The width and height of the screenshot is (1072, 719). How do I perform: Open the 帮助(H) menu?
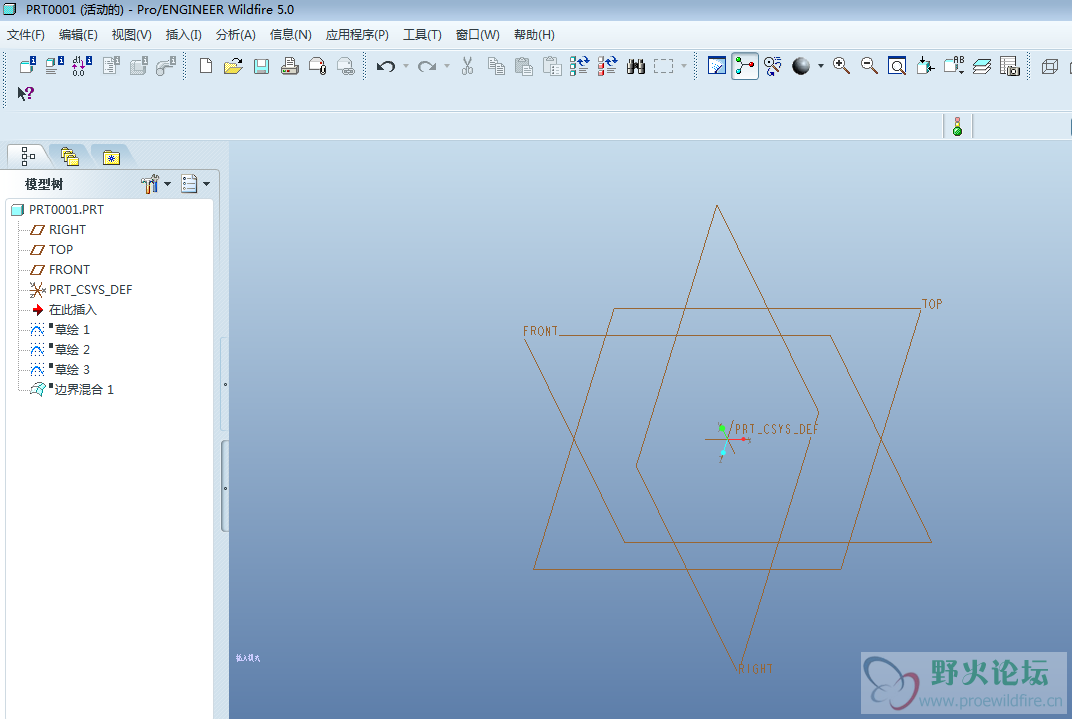[534, 35]
